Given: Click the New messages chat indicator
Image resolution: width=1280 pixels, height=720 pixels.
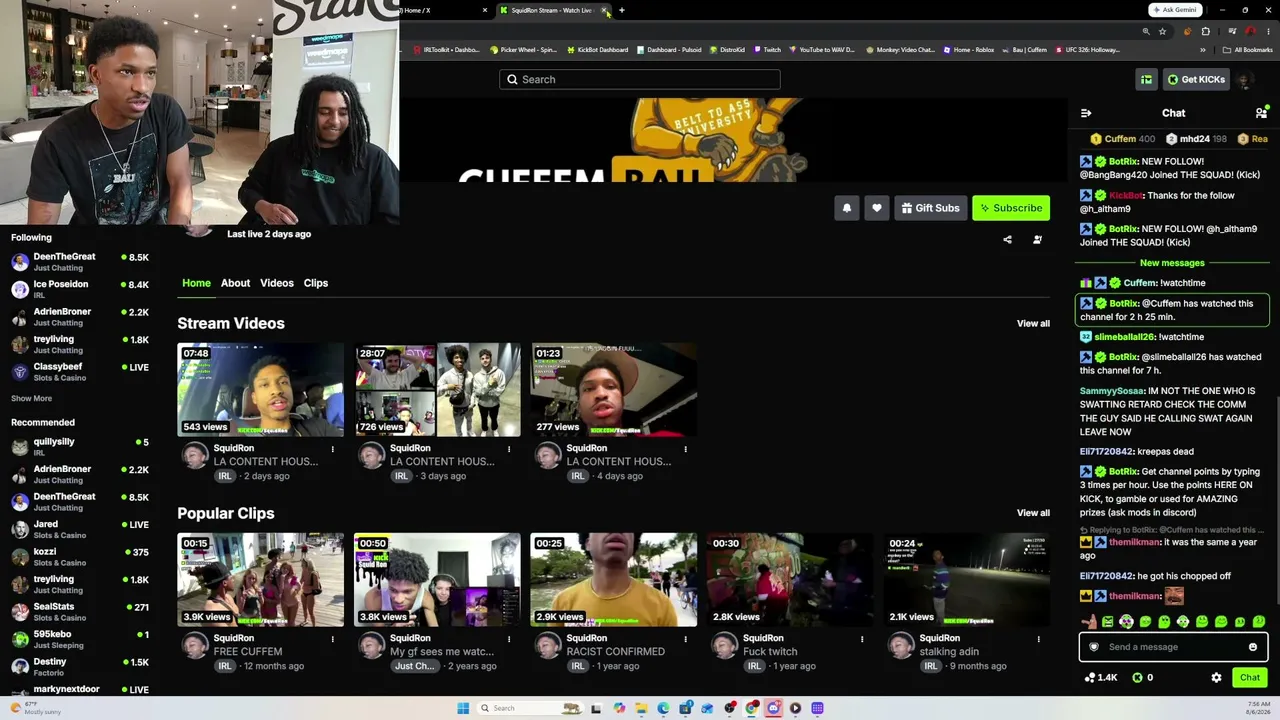Looking at the screenshot, I should coord(1172,263).
